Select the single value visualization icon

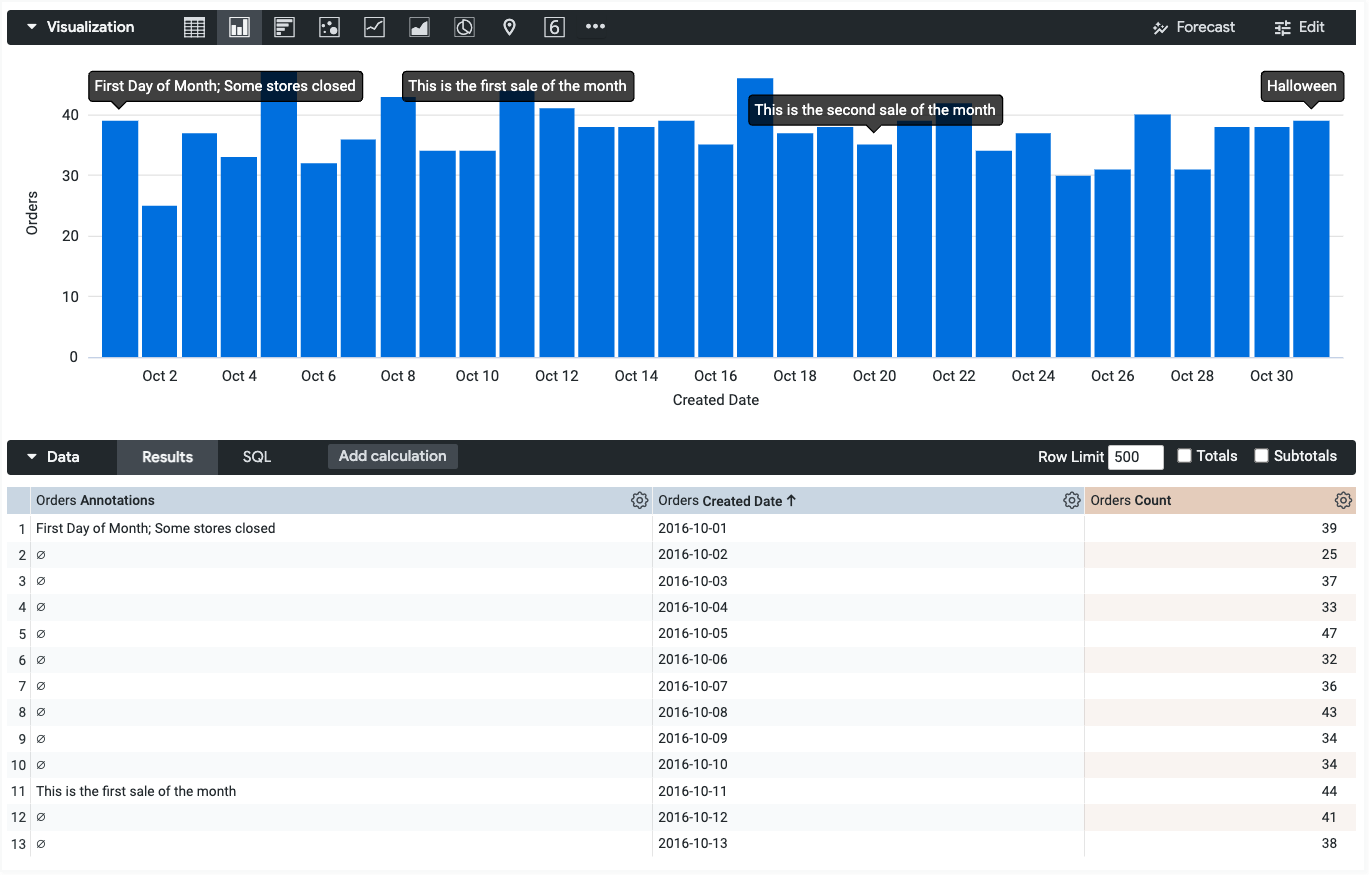click(554, 28)
